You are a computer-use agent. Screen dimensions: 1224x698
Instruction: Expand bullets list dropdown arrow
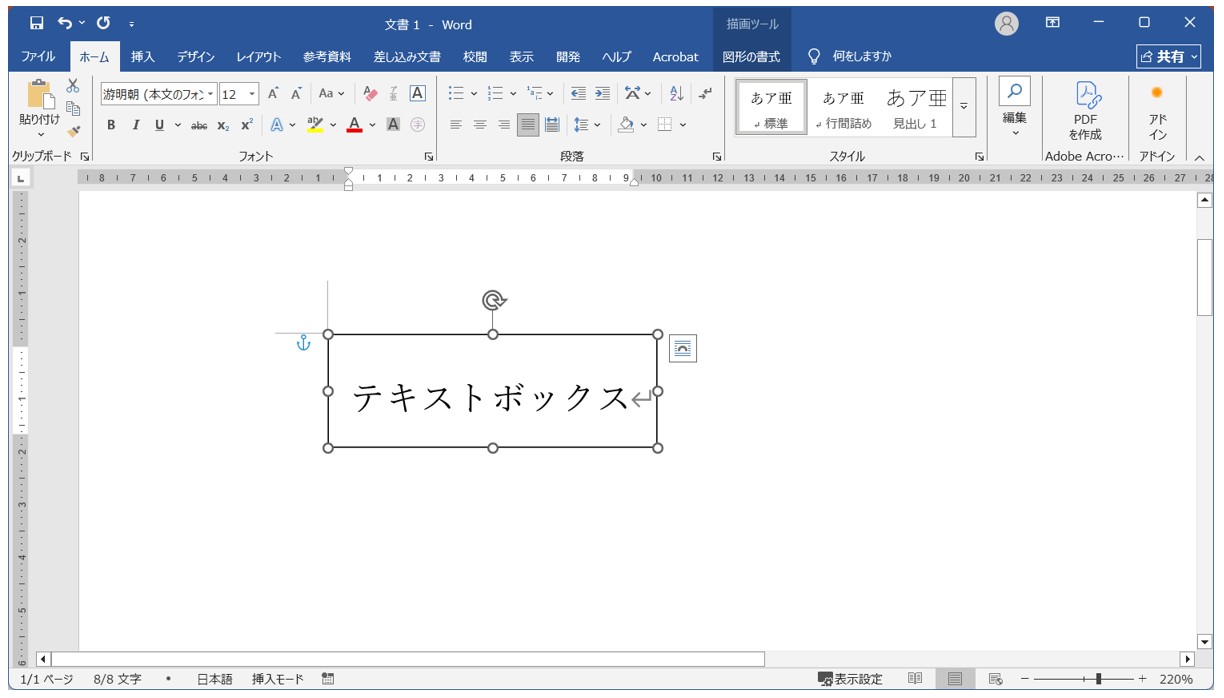coord(474,94)
